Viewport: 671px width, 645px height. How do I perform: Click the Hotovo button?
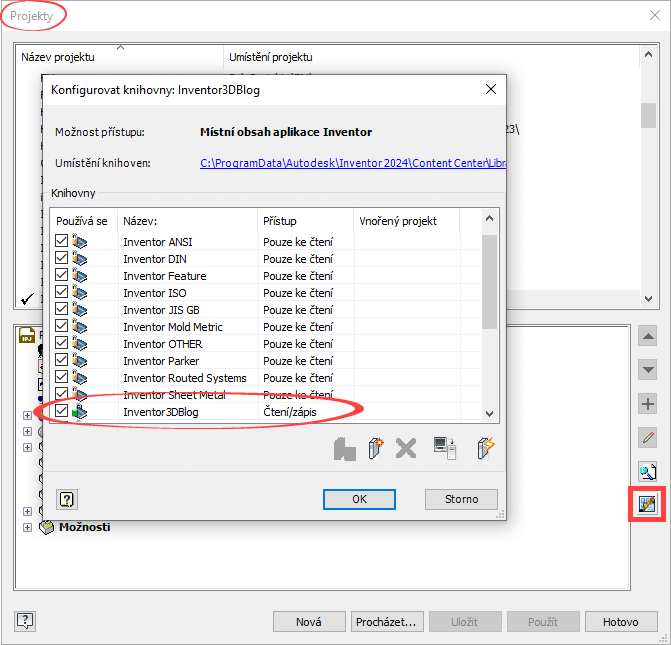(621, 621)
